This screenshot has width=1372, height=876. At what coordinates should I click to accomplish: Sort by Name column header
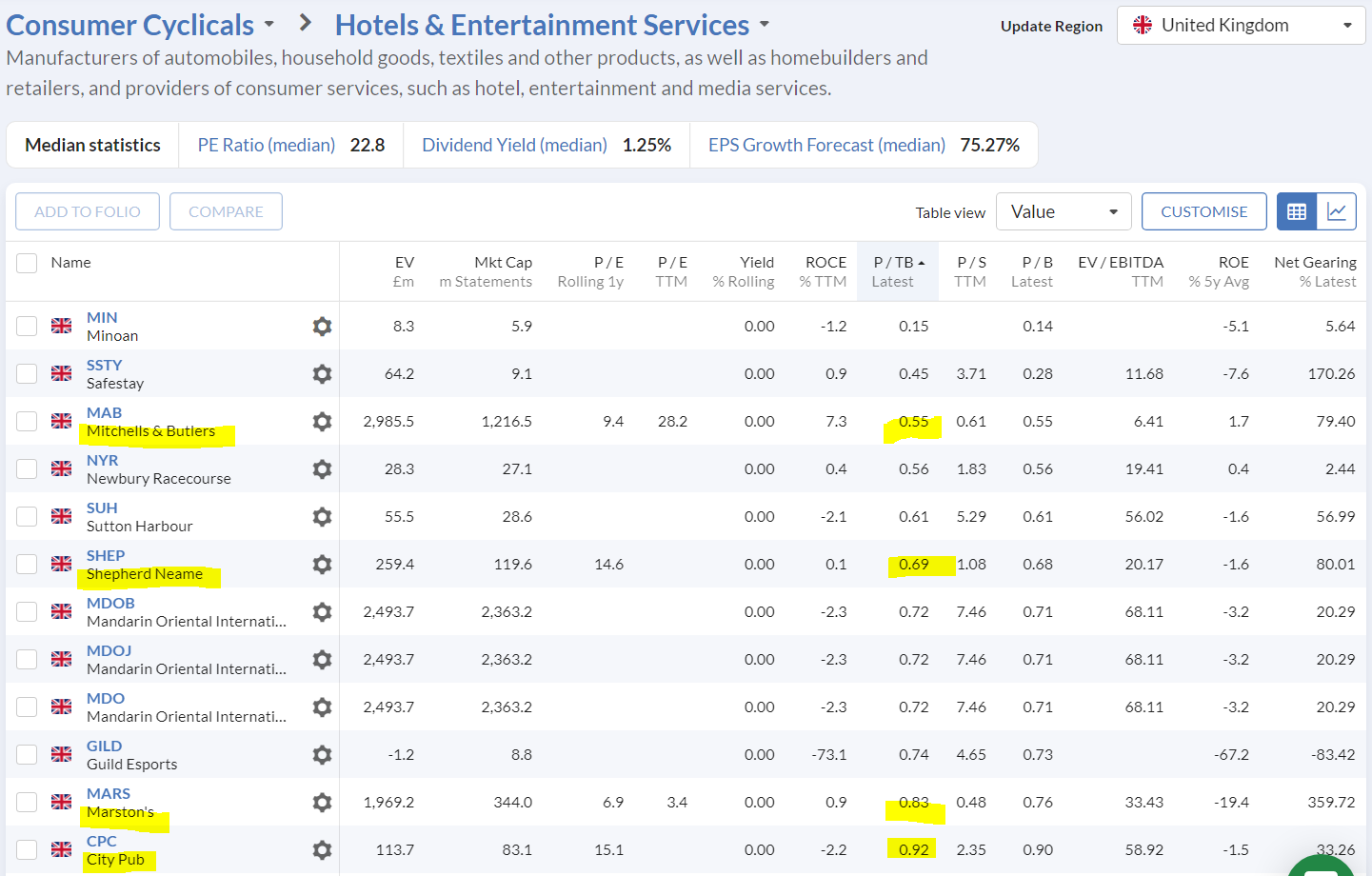[x=71, y=263]
